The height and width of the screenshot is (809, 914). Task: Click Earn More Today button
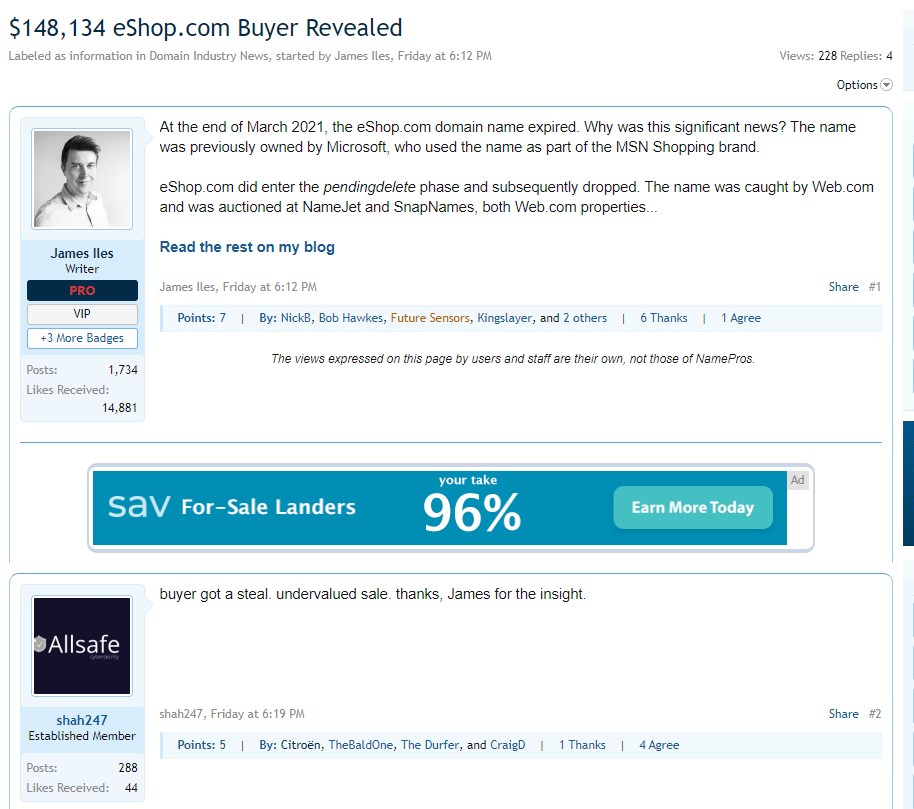pyautogui.click(x=693, y=508)
